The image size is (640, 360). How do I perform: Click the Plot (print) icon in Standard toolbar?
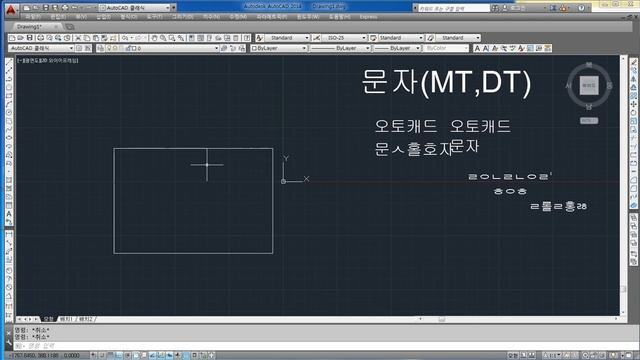coord(40,38)
